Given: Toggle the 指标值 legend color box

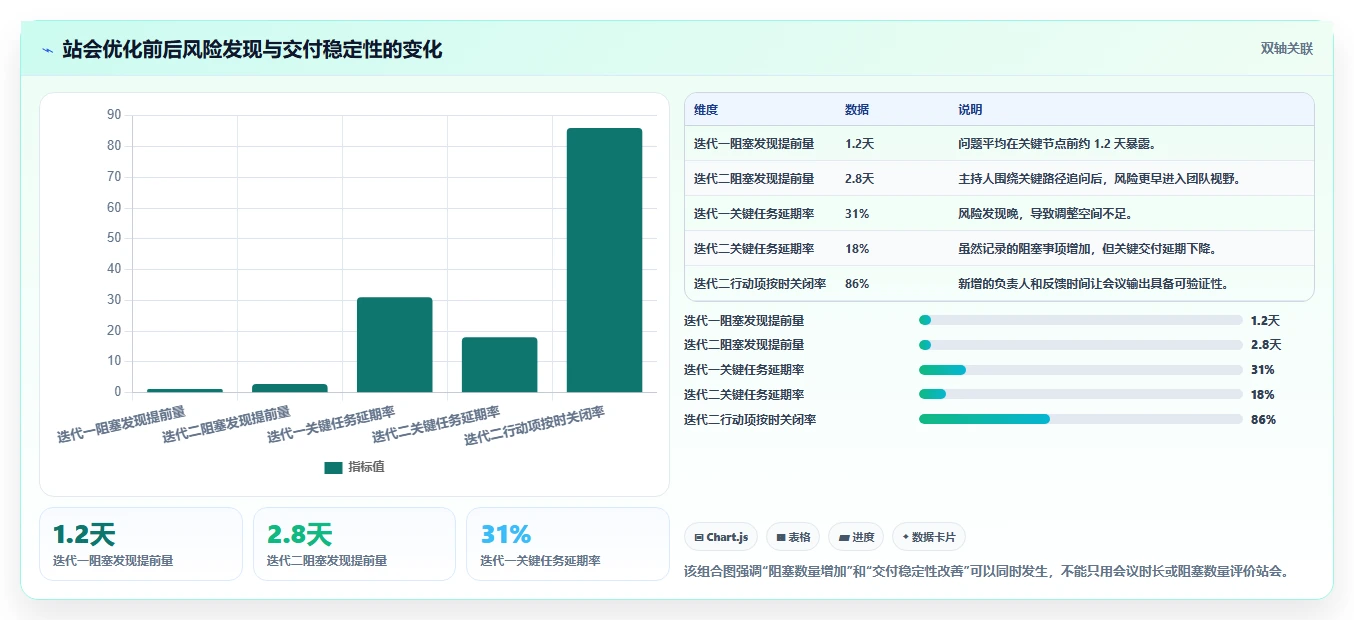Looking at the screenshot, I should 333,467.
